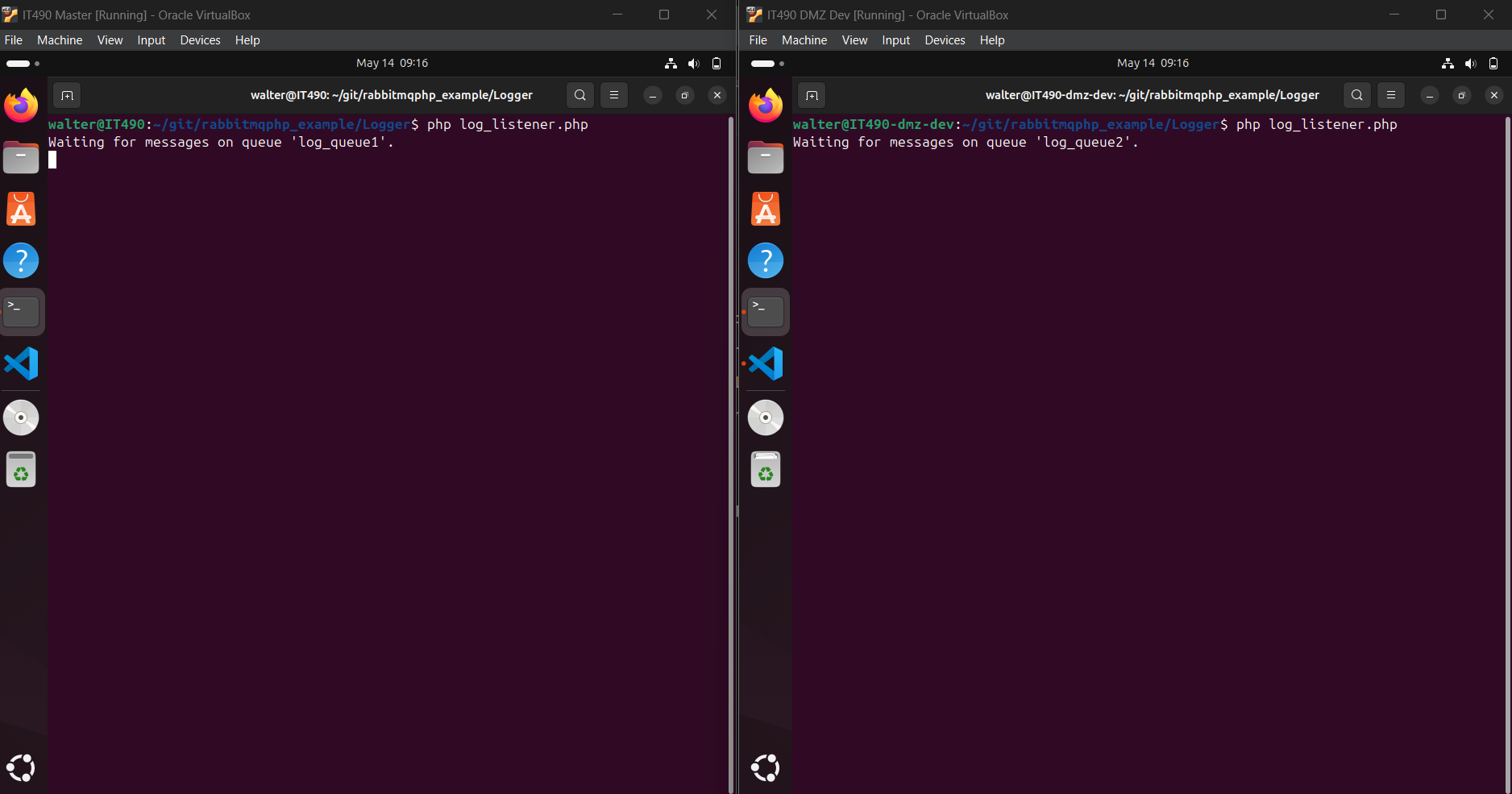
Task: Open Machine menu in IT490 DMZ Dev window
Action: tap(804, 40)
